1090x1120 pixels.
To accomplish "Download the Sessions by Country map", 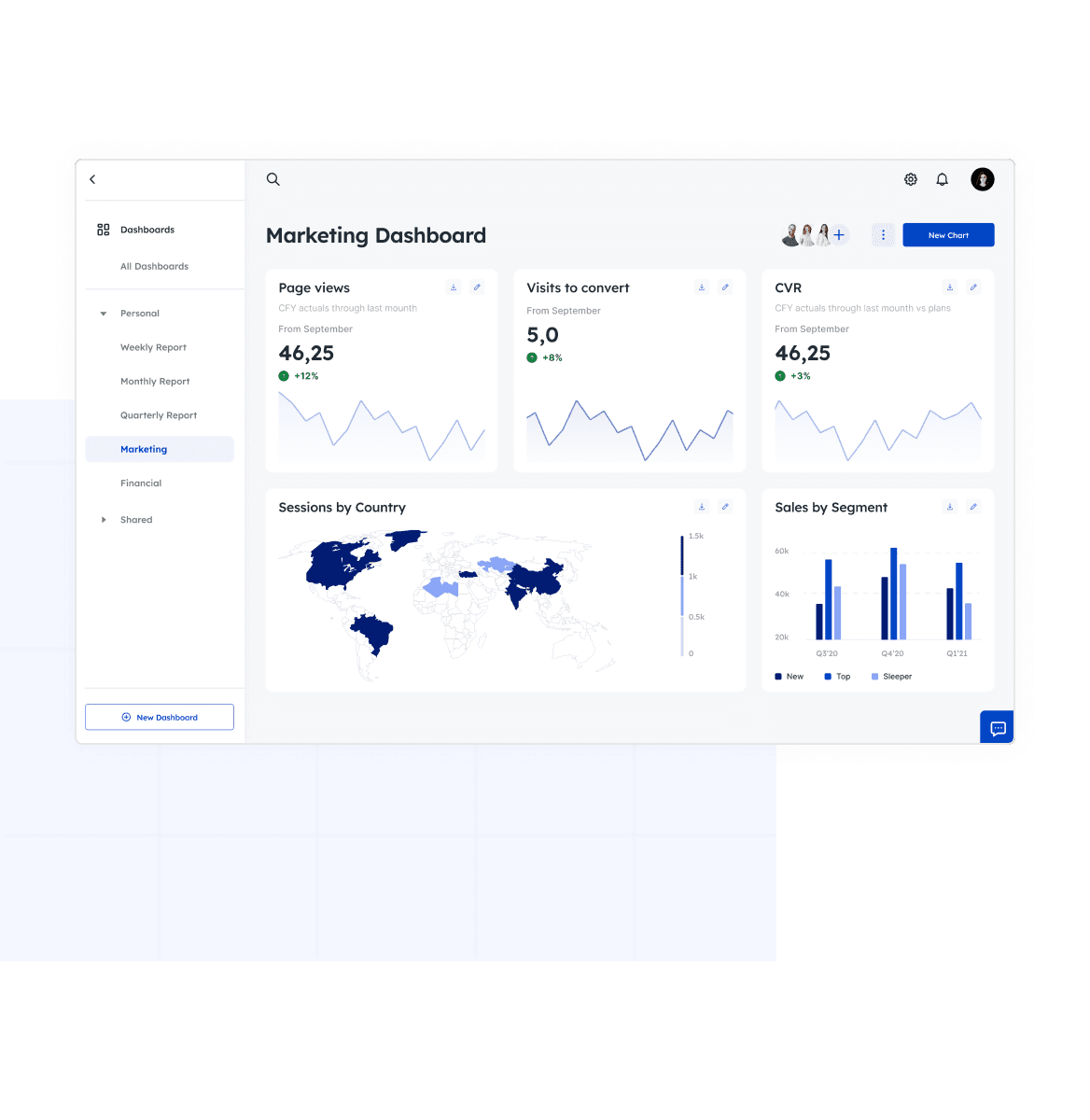I will pos(702,506).
